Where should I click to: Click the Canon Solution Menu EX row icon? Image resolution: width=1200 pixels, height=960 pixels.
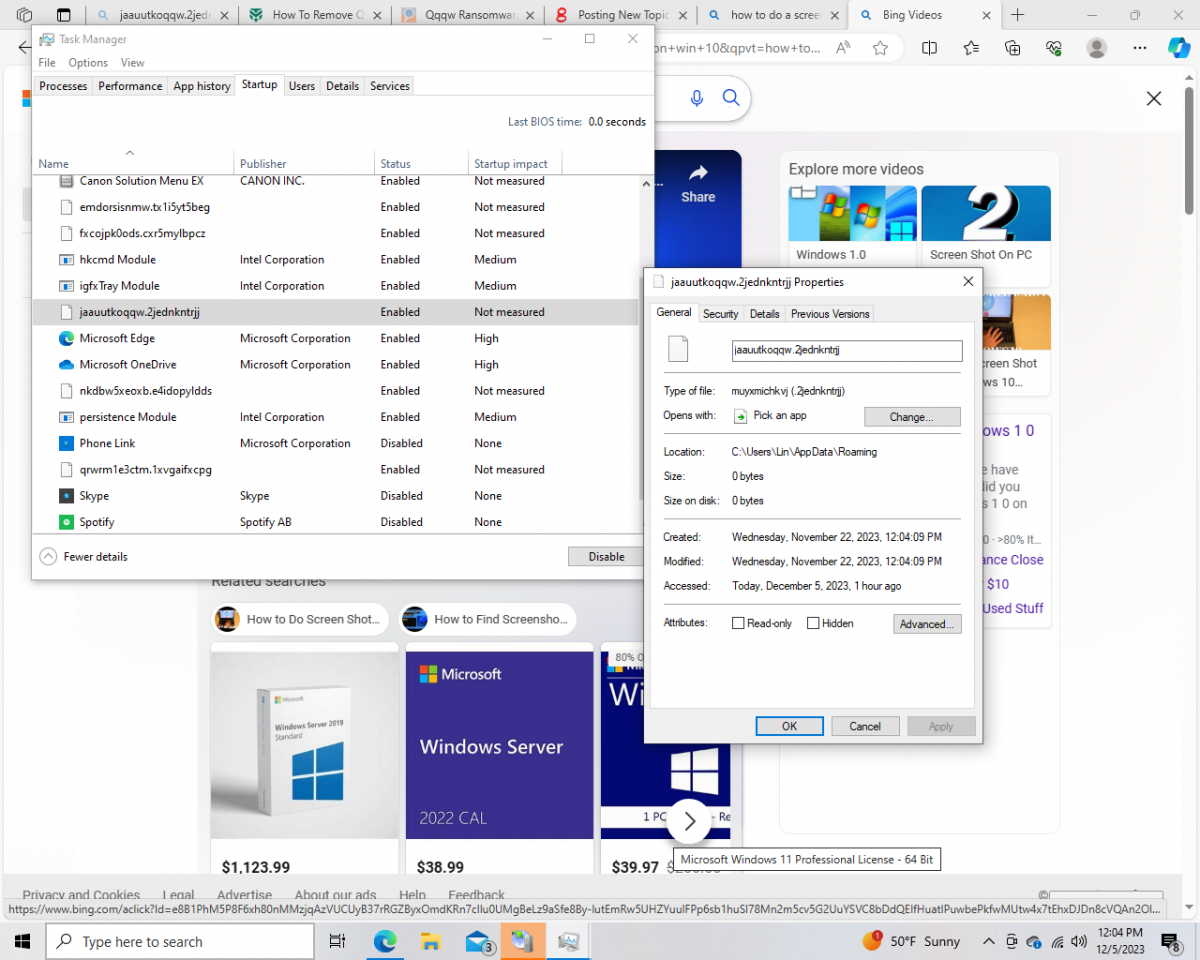click(66, 181)
